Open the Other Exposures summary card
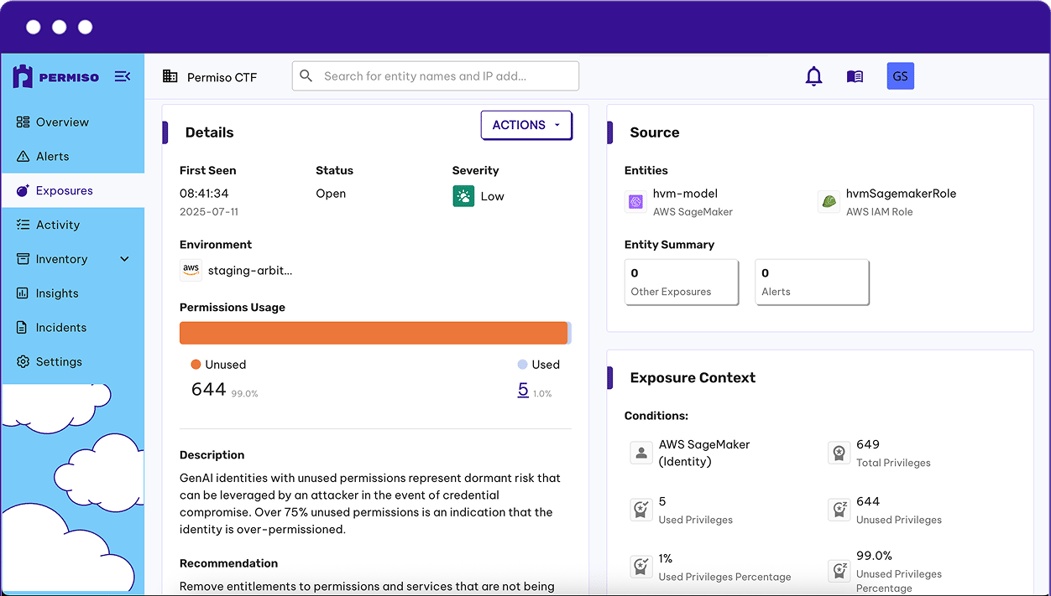Image resolution: width=1051 pixels, height=596 pixels. coord(681,282)
